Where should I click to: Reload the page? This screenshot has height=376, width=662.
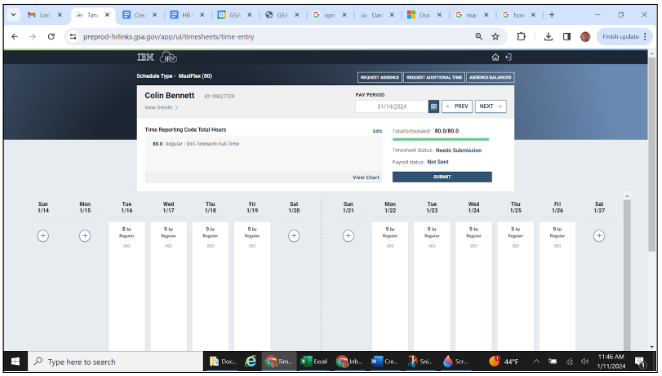pyautogui.click(x=51, y=37)
